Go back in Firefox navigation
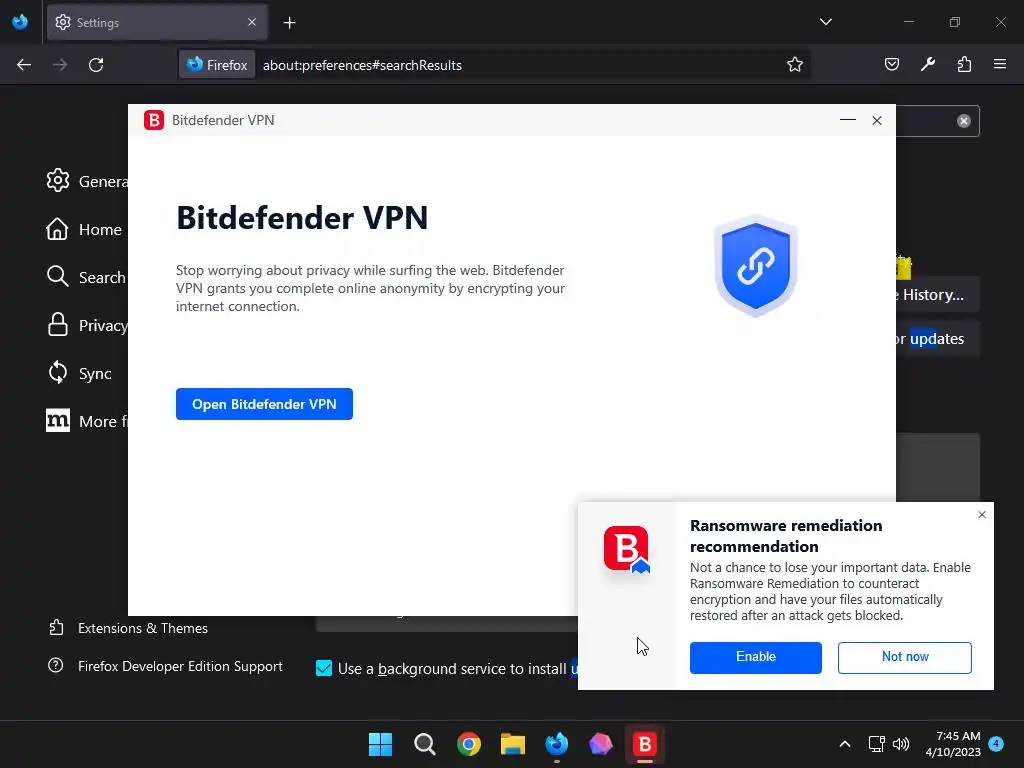 (24, 65)
